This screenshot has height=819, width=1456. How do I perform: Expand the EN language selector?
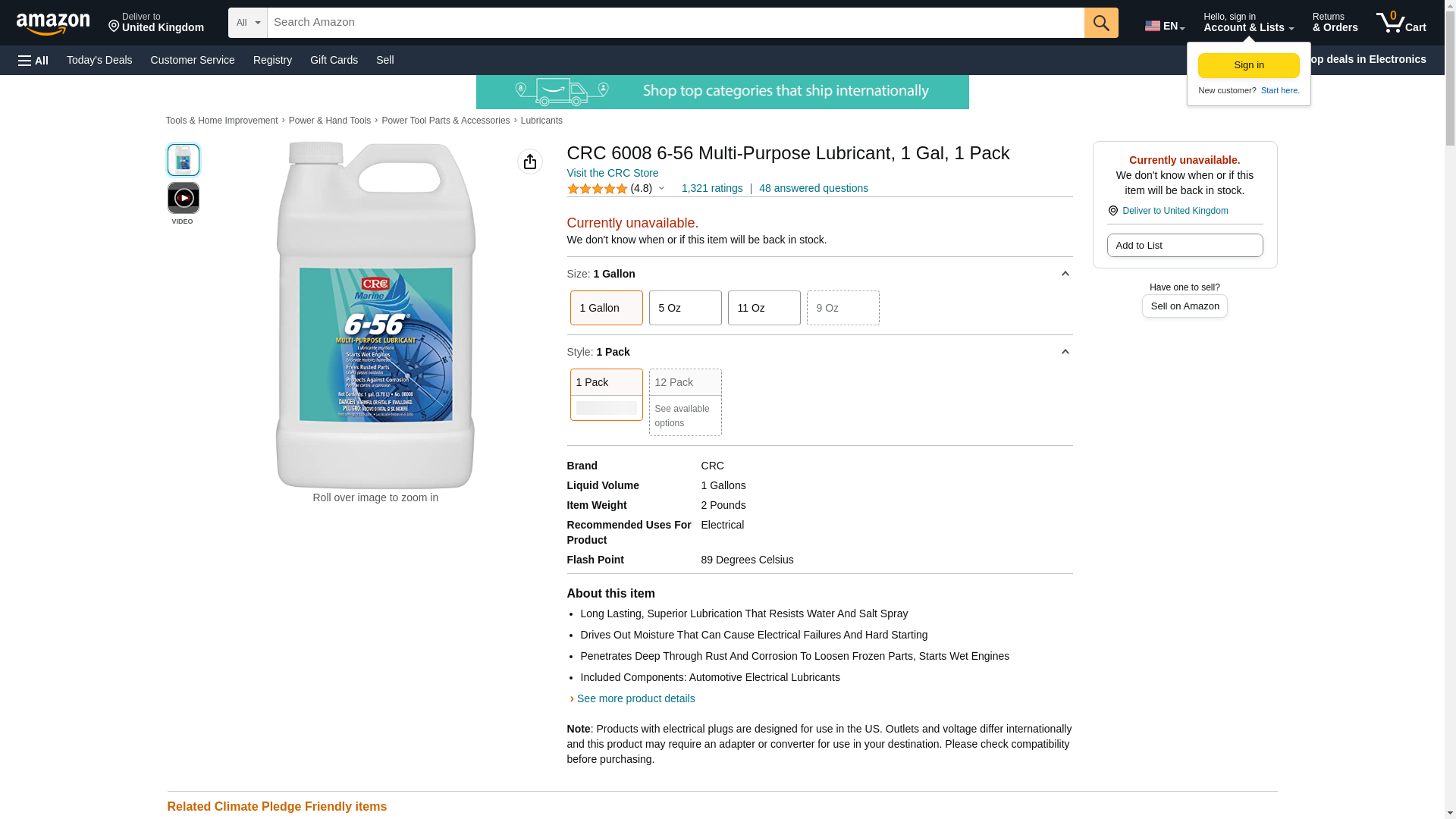coord(1165,26)
